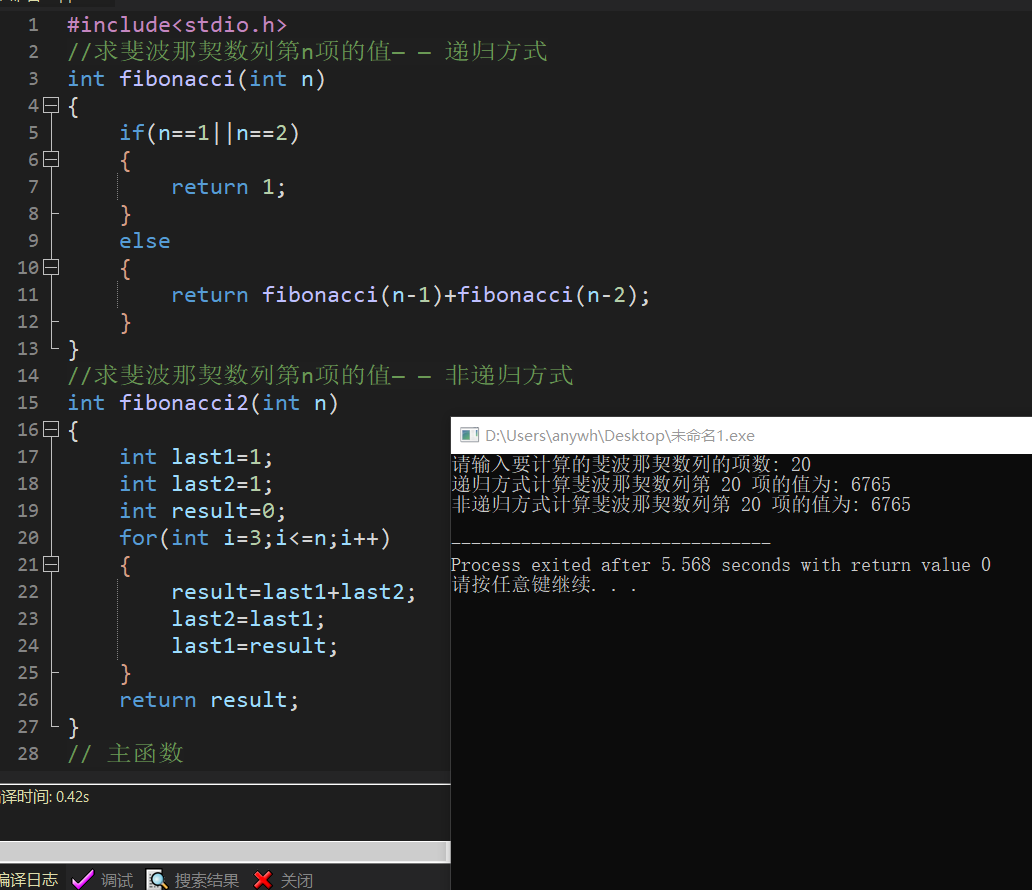Screen dimensions: 1032x890
Task: Click line number 1 in the gutter
Action: (33, 25)
